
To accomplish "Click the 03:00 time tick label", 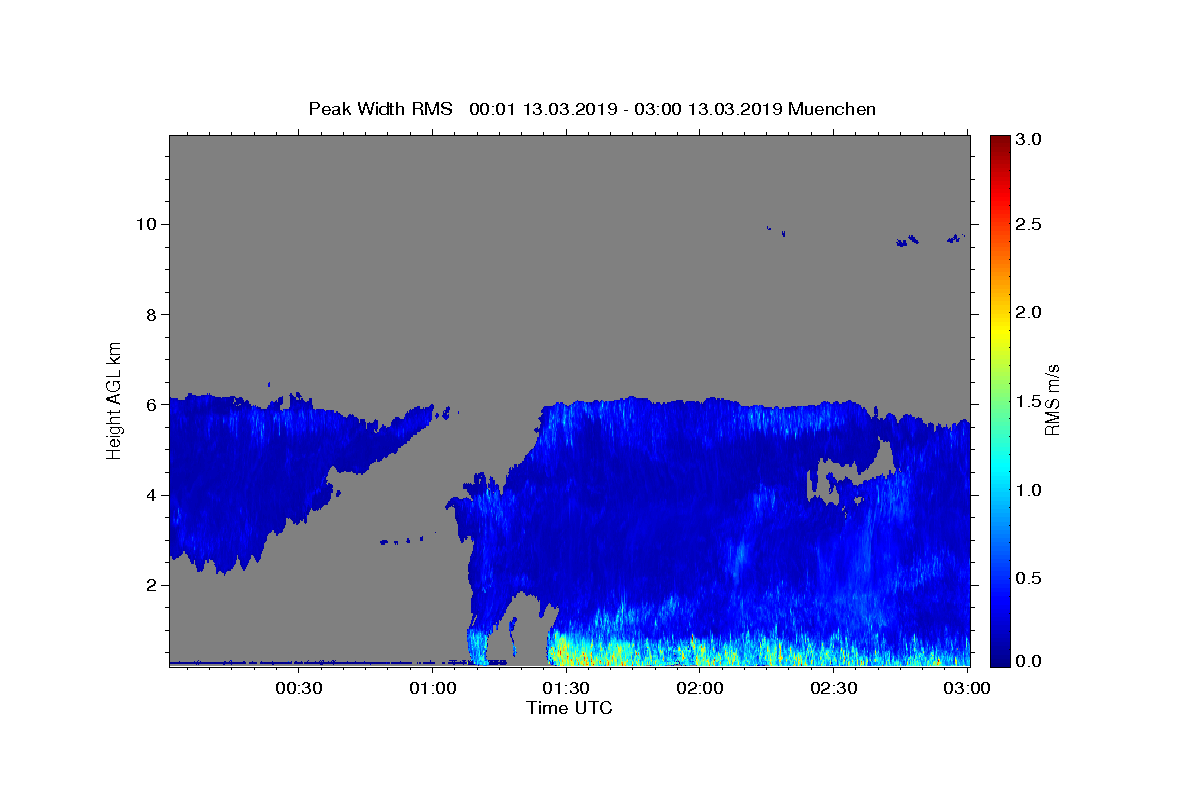I will tap(966, 688).
